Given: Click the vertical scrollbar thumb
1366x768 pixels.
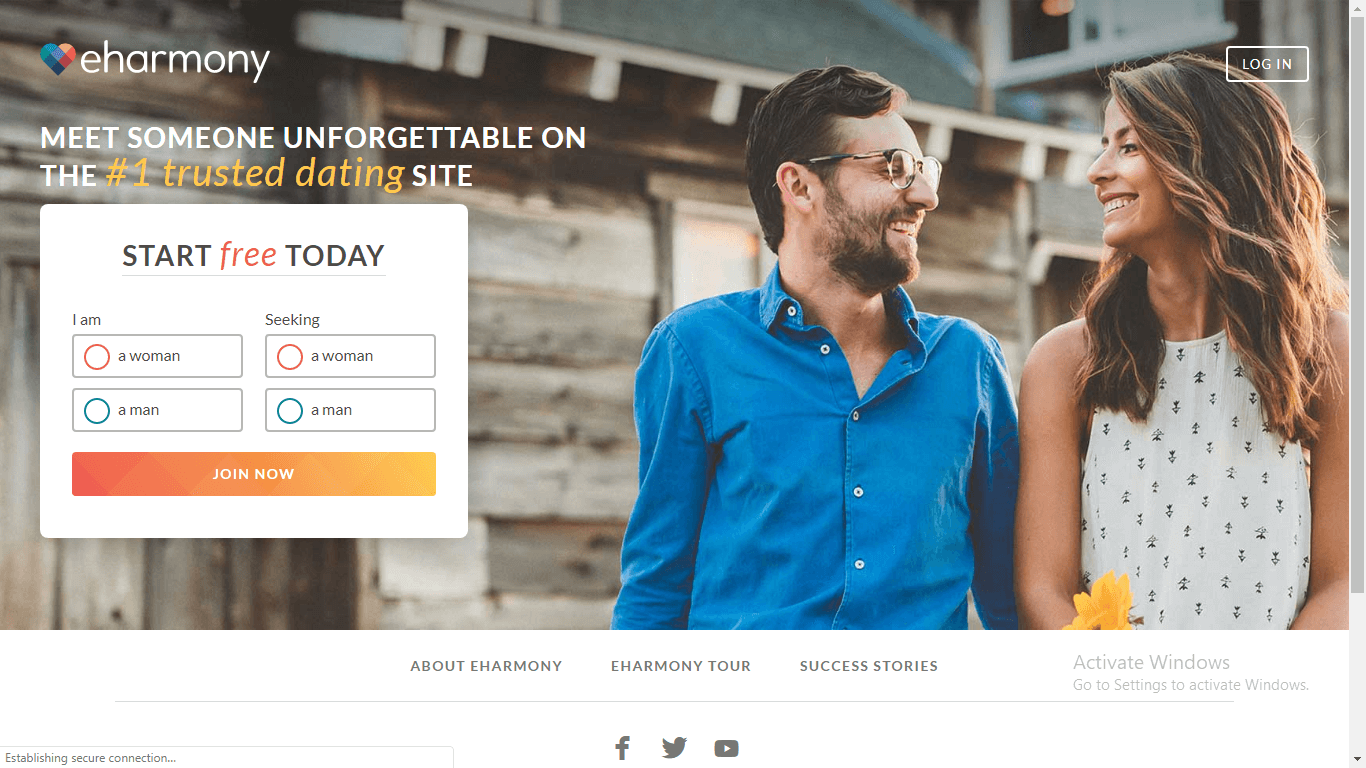Looking at the screenshot, I should click(1357, 303).
